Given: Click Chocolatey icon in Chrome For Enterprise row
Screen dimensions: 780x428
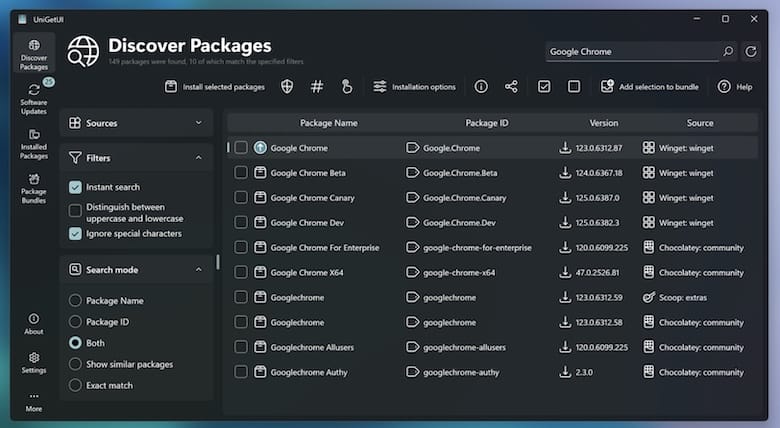Looking at the screenshot, I should [x=649, y=247].
